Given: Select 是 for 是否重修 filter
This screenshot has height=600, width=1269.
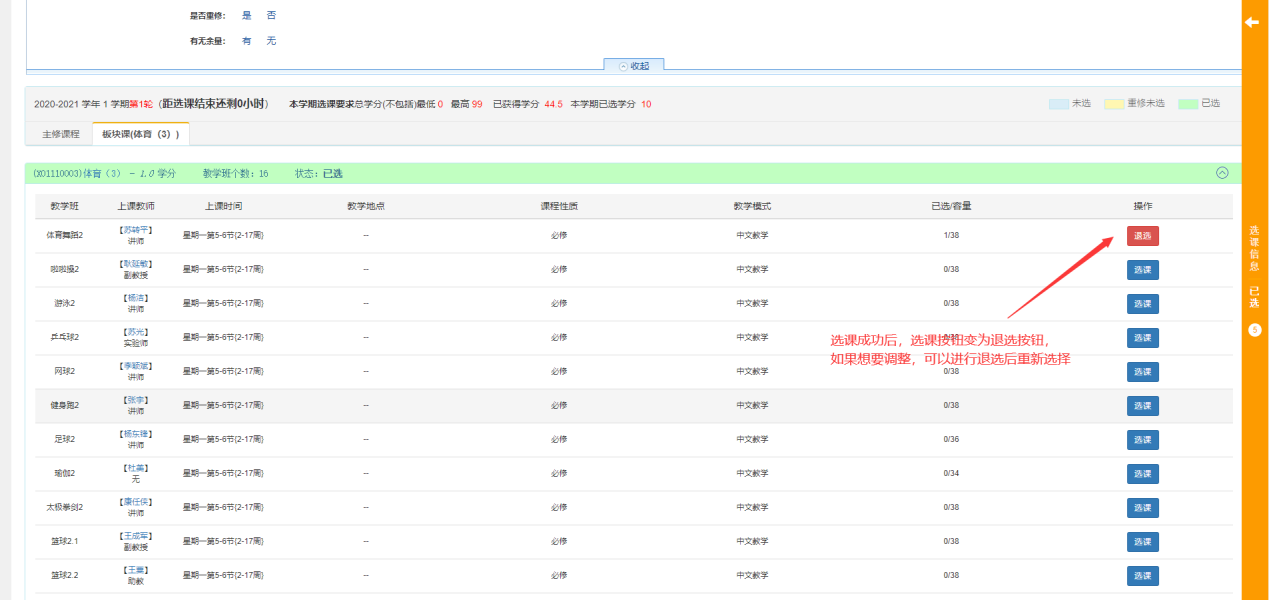Looking at the screenshot, I should (247, 16).
